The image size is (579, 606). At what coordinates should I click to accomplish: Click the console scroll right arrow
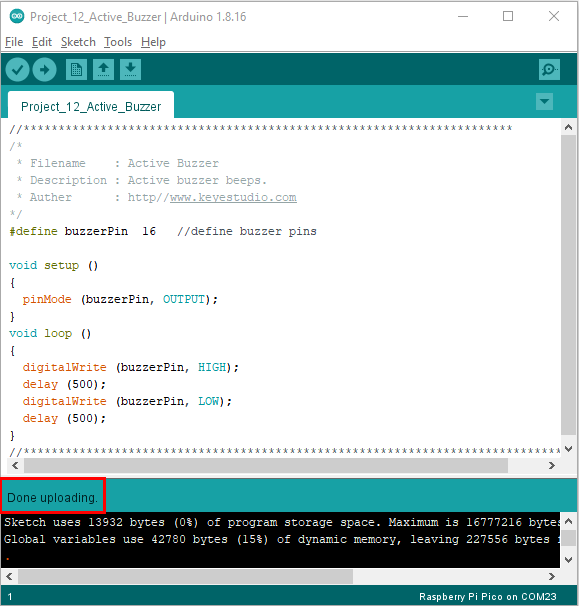(552, 577)
